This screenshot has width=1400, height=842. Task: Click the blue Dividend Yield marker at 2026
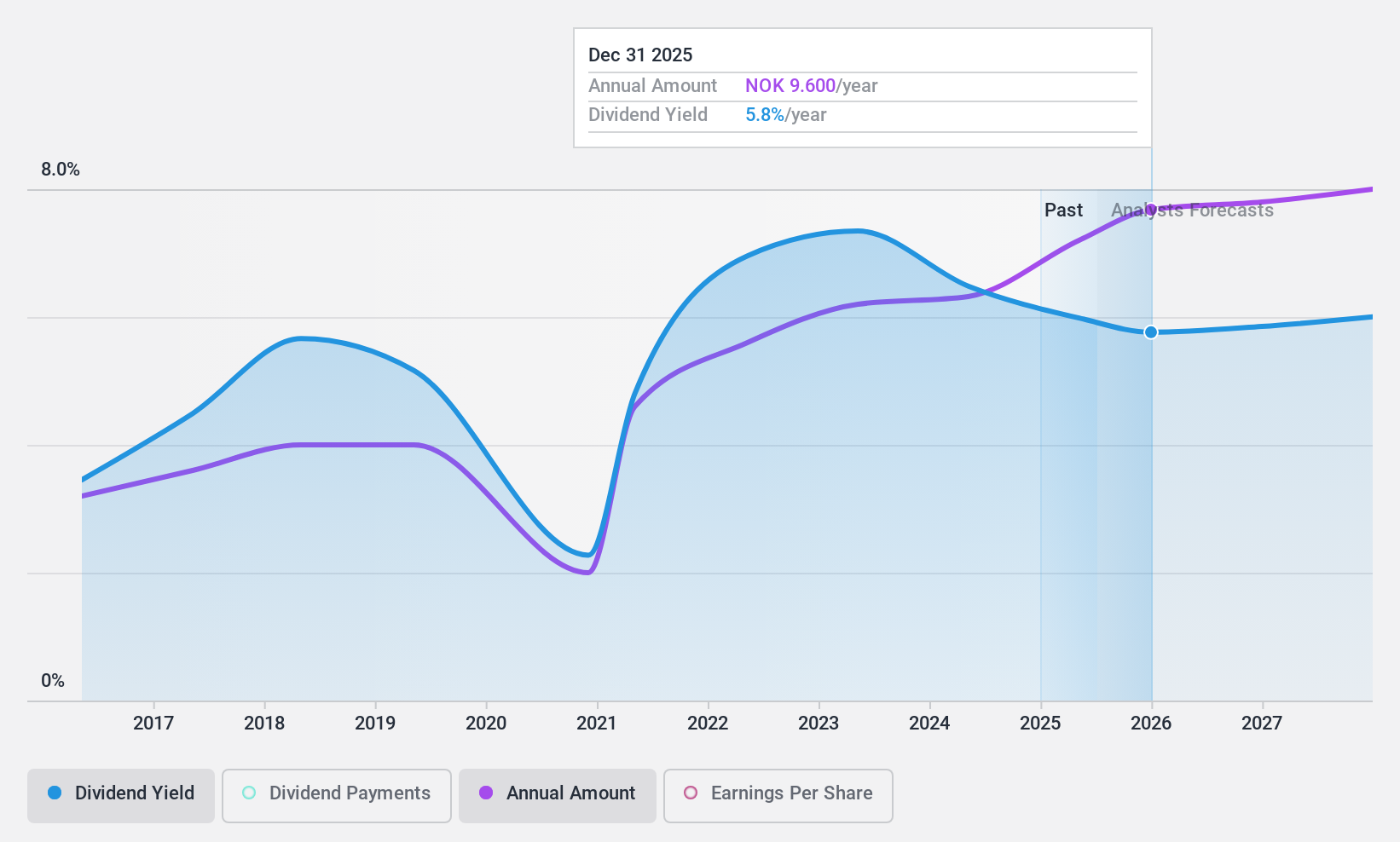click(1151, 332)
